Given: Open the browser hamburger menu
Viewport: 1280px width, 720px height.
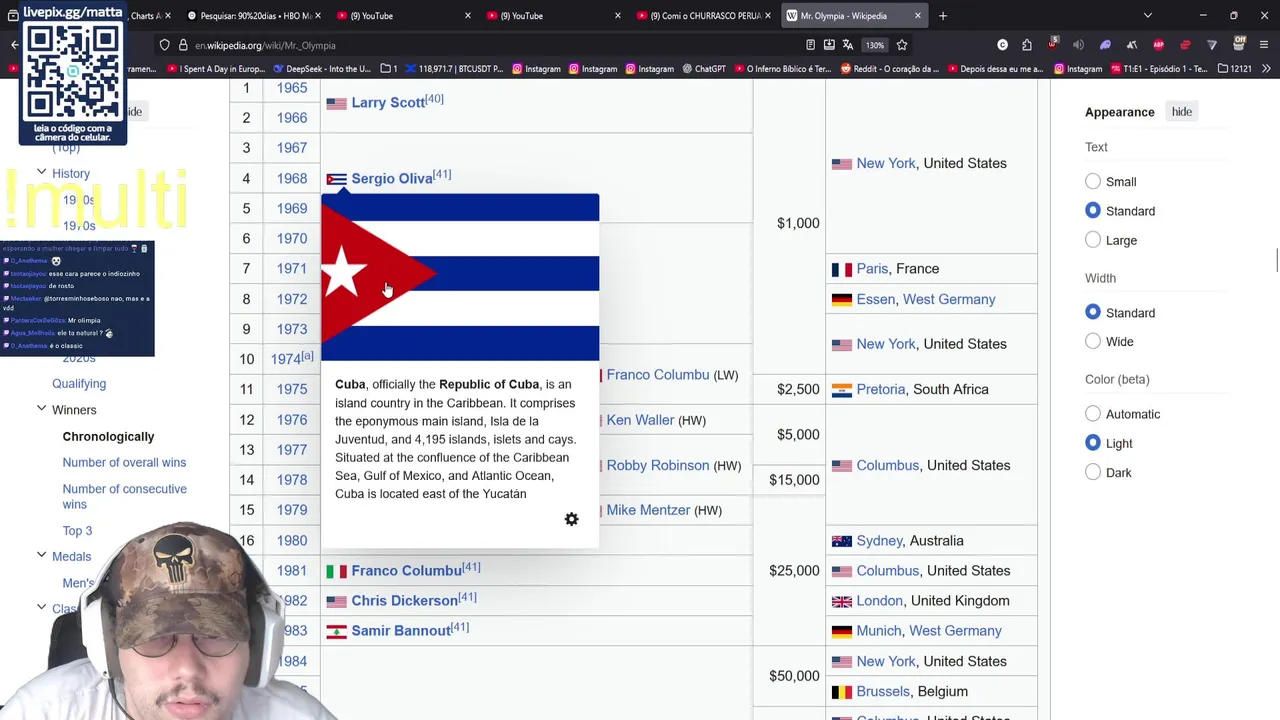Looking at the screenshot, I should [1265, 45].
